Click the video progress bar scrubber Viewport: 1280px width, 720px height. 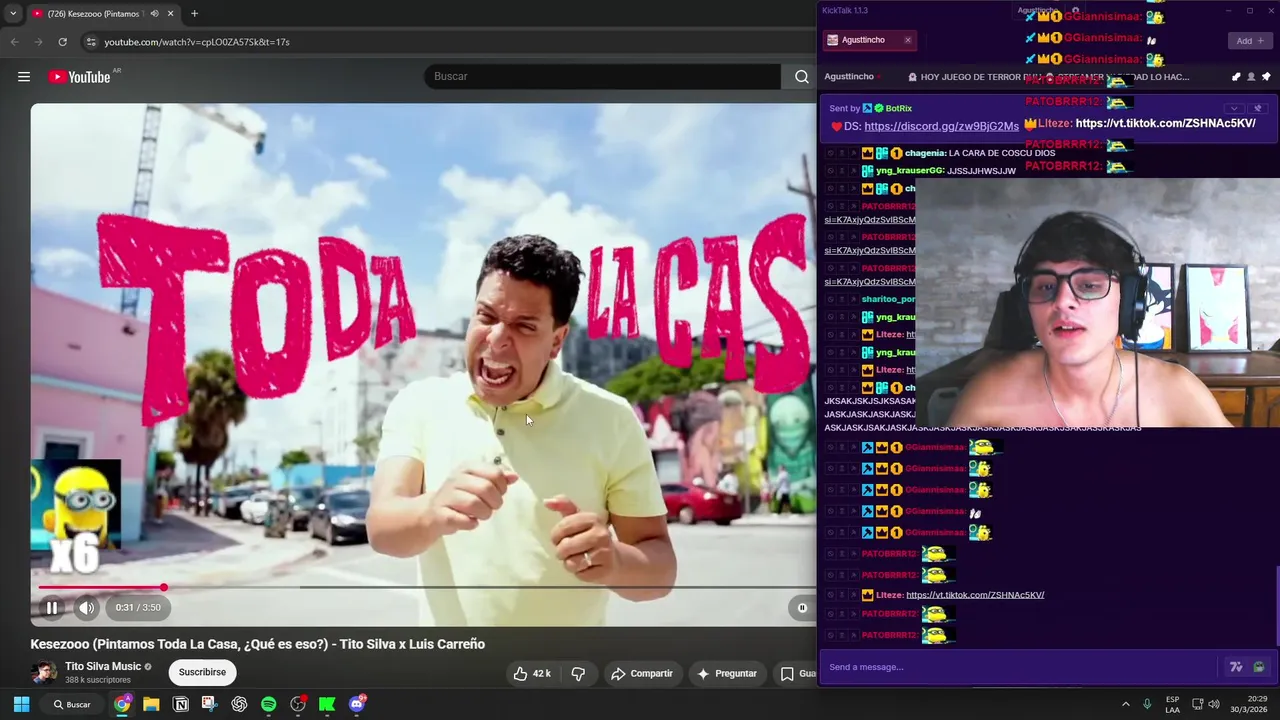(163, 587)
